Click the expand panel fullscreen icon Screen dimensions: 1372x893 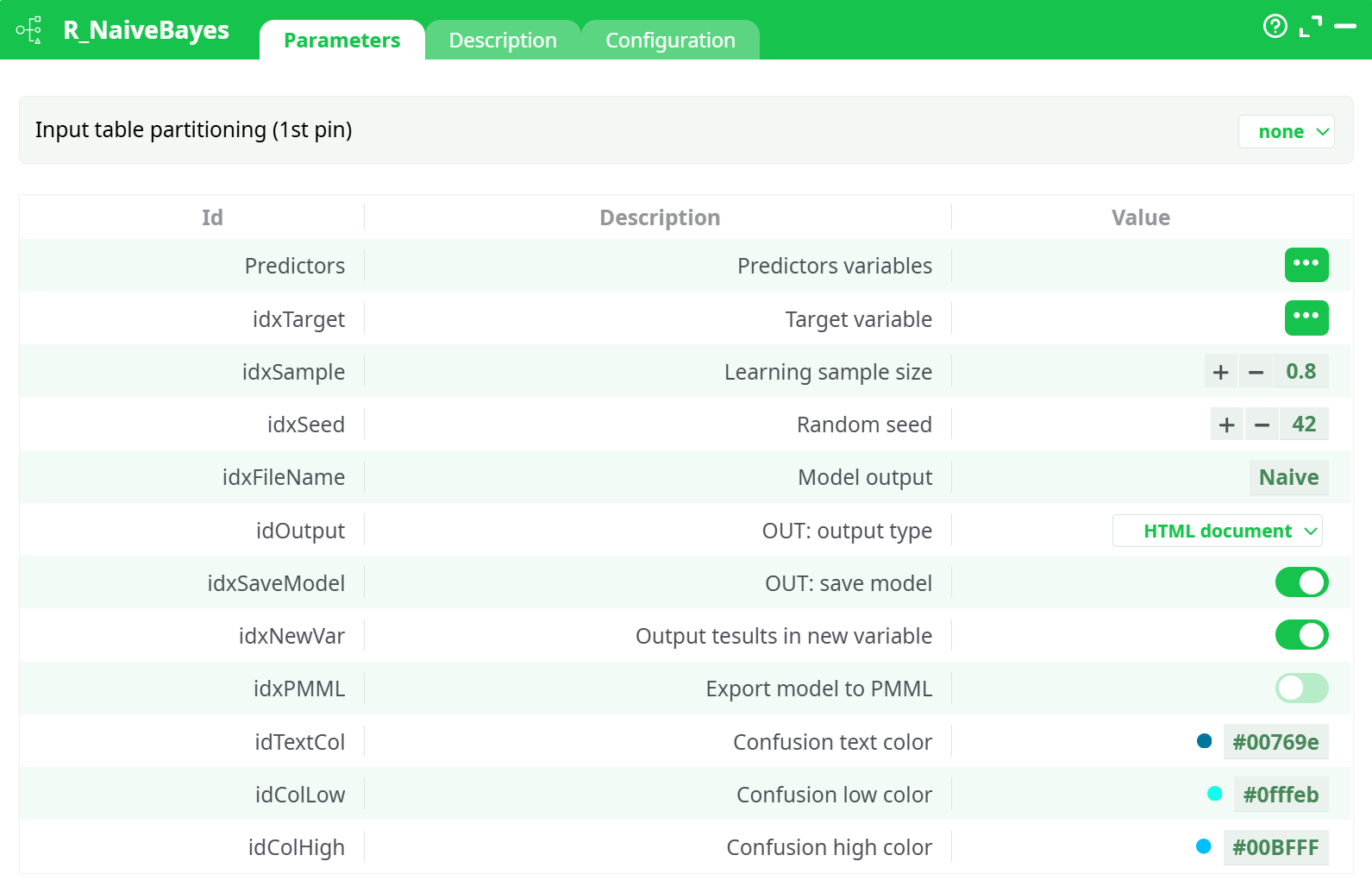1310,27
